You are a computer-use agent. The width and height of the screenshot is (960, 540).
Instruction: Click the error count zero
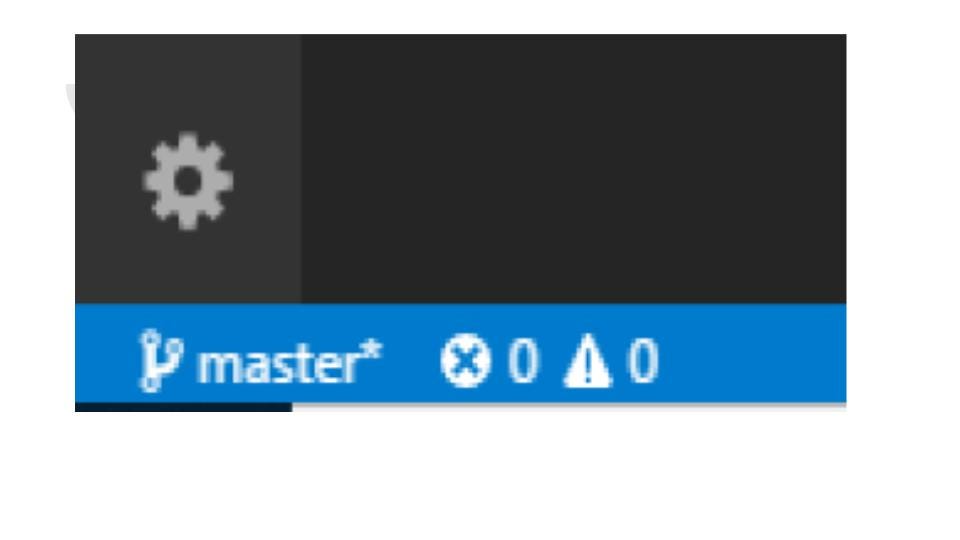point(522,361)
